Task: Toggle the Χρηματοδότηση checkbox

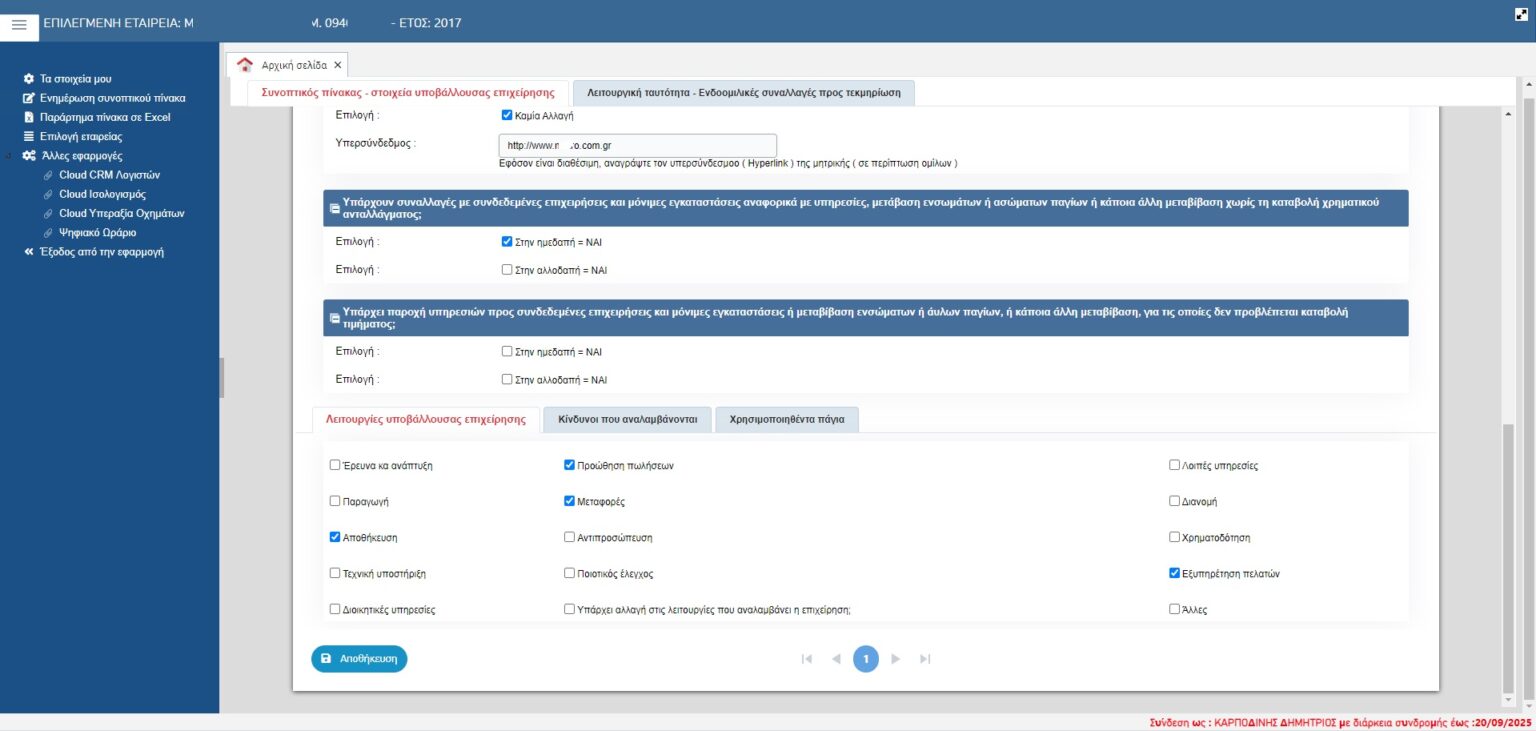Action: click(x=1175, y=537)
